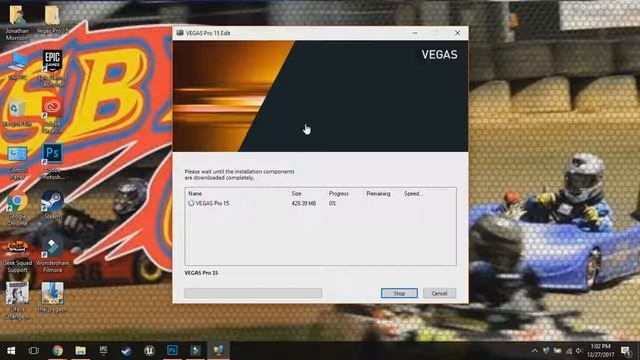
Task: Click the VEGAS Pro 15 label under the download list
Action: click(x=201, y=273)
